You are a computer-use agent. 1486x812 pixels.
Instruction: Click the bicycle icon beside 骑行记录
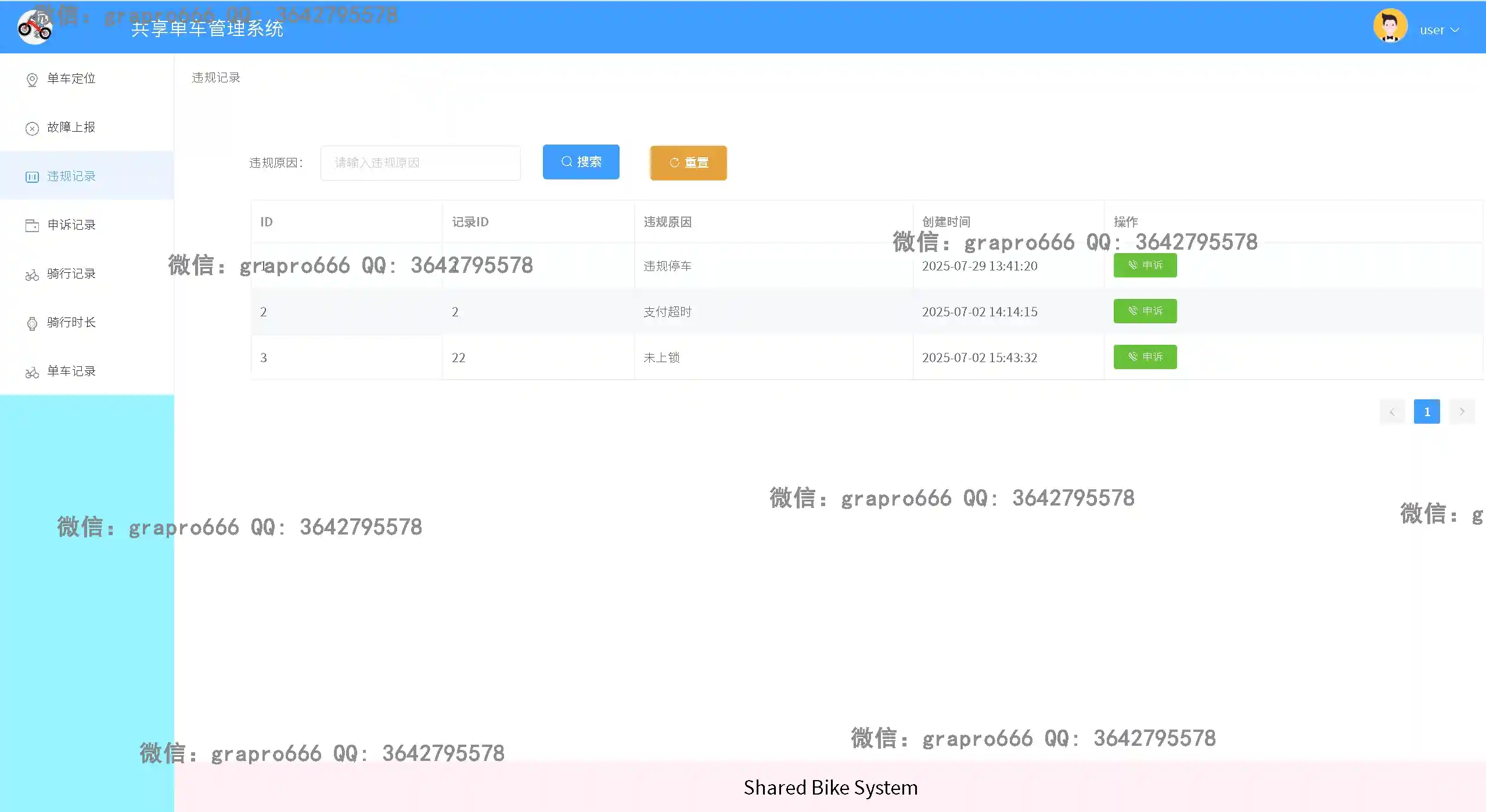(32, 275)
